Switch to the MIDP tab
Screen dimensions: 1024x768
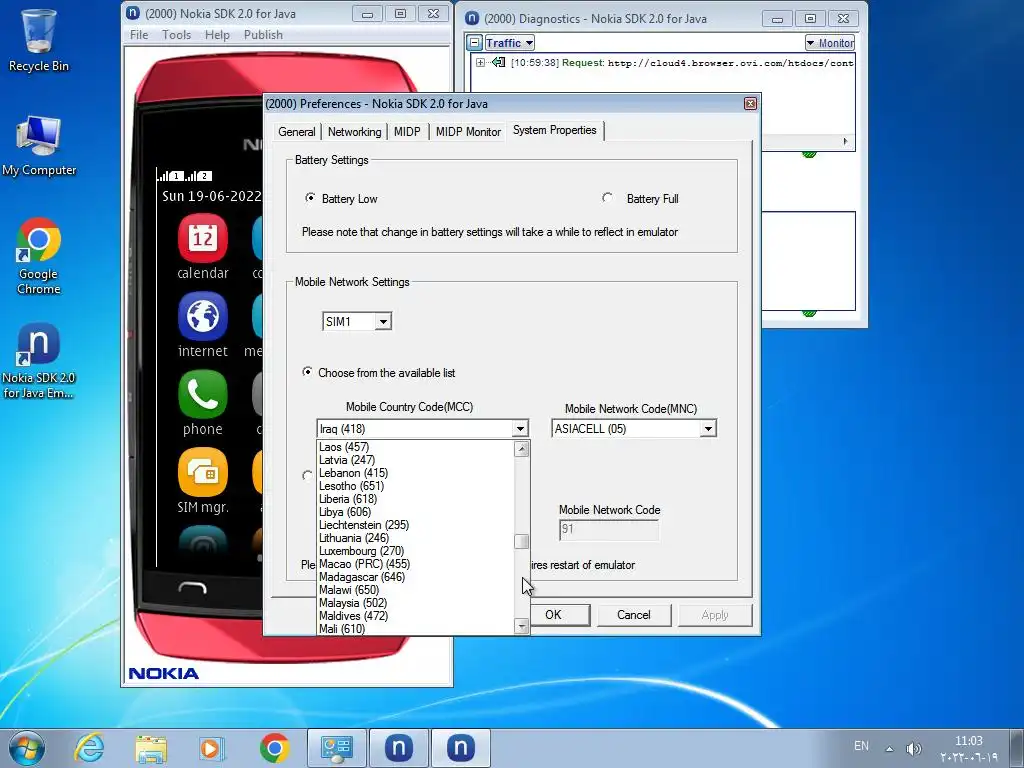click(407, 131)
